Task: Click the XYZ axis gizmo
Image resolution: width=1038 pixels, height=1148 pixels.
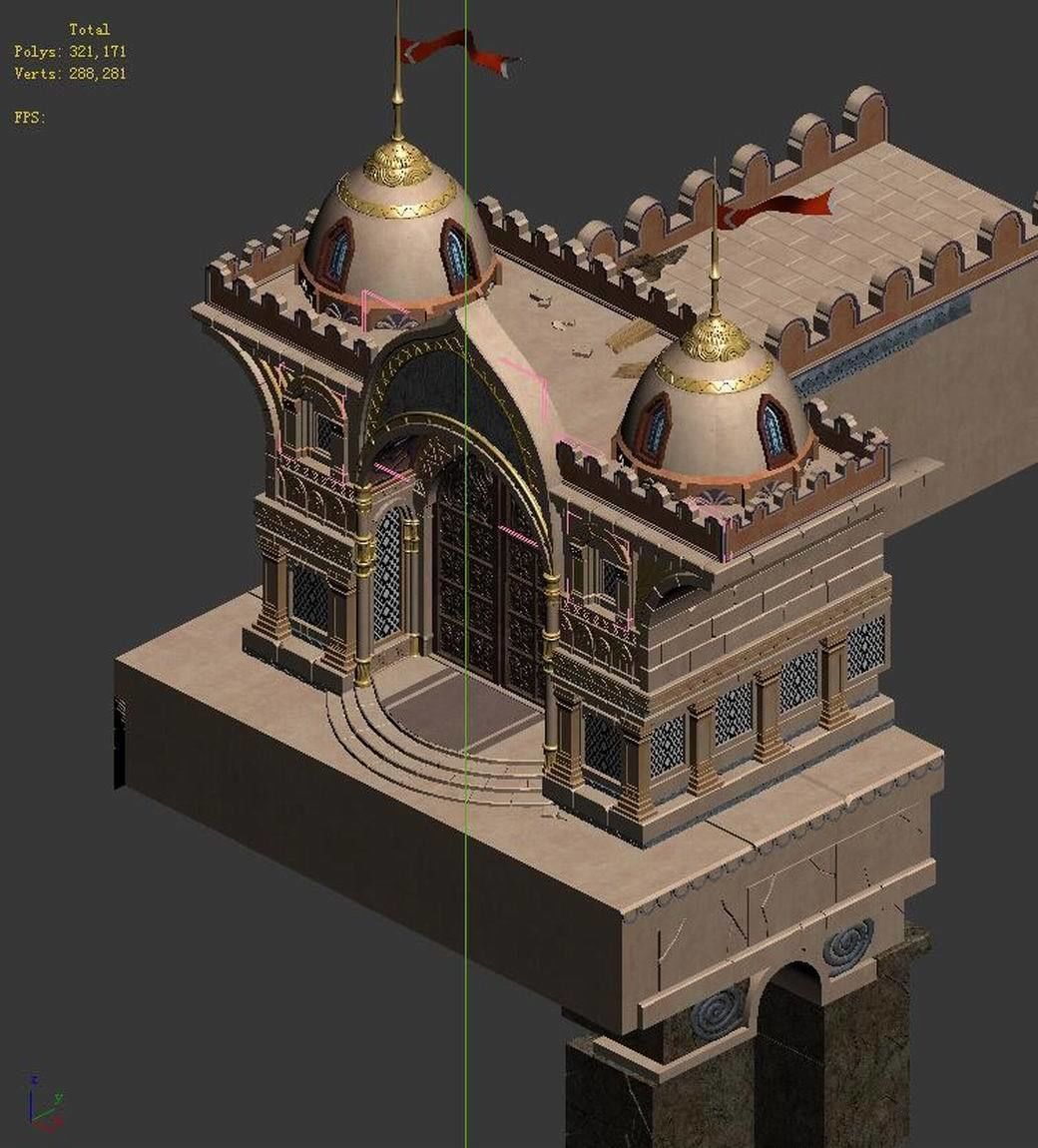Action: pos(47,1104)
